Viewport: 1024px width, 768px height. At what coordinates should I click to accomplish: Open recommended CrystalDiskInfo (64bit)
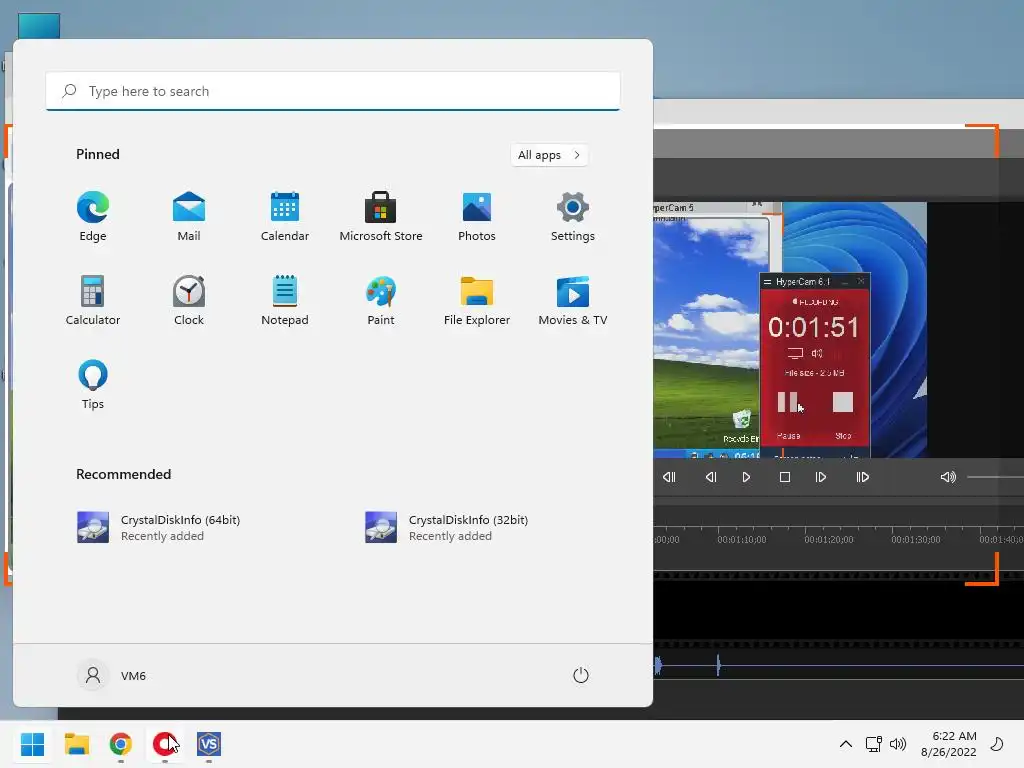pyautogui.click(x=158, y=528)
